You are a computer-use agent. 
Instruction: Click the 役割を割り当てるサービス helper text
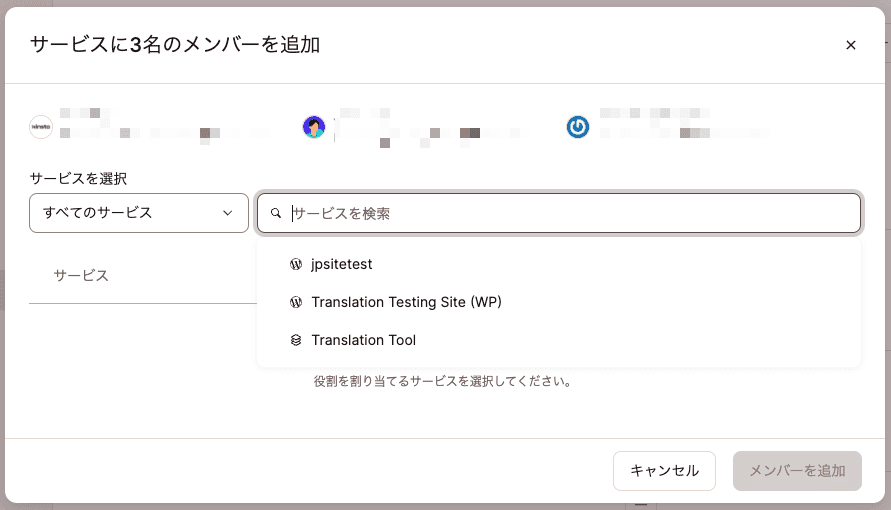pyautogui.click(x=442, y=381)
